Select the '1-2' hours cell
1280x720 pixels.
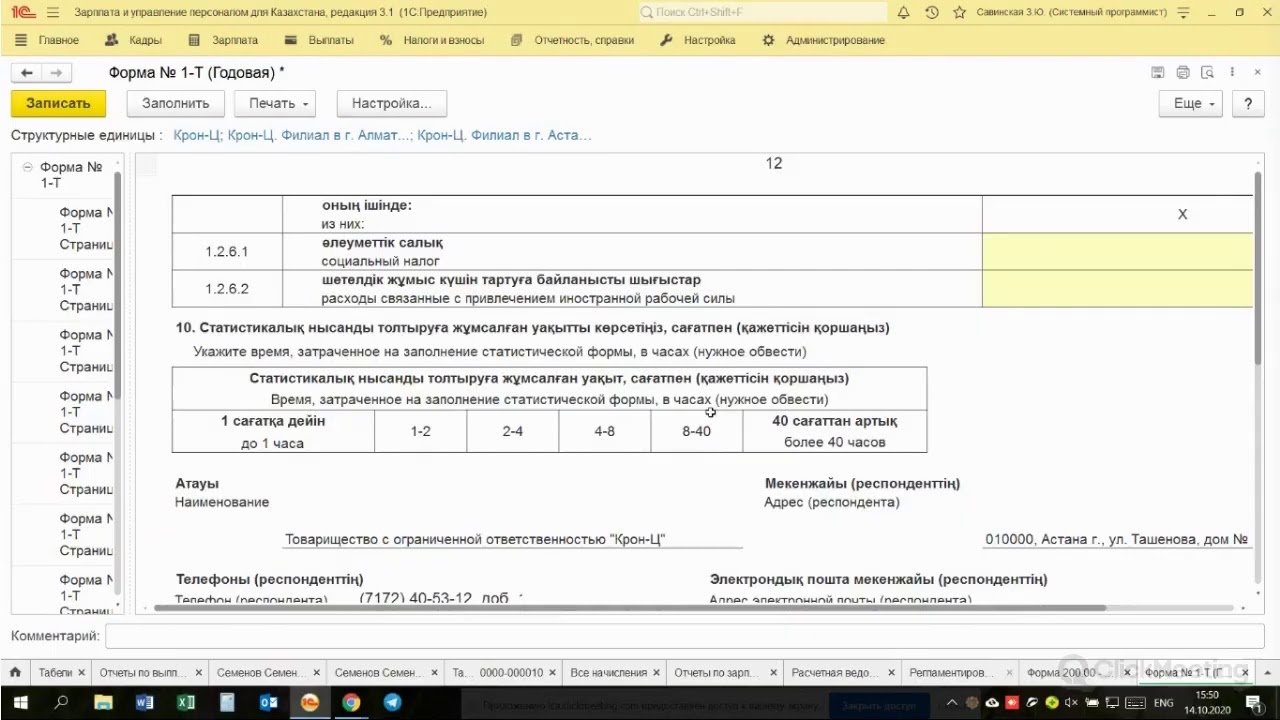(x=421, y=431)
